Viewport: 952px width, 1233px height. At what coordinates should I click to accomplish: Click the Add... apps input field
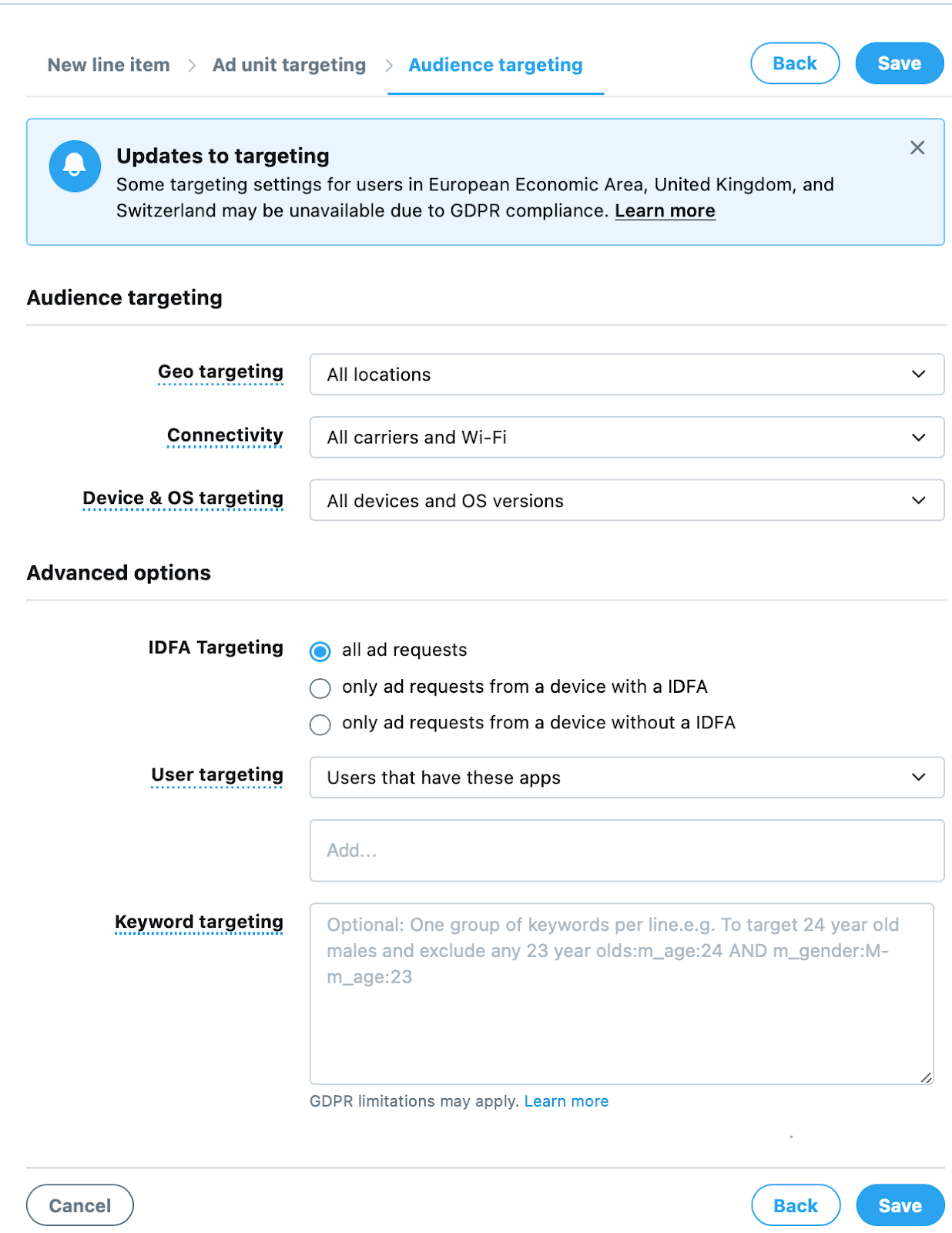(x=626, y=851)
